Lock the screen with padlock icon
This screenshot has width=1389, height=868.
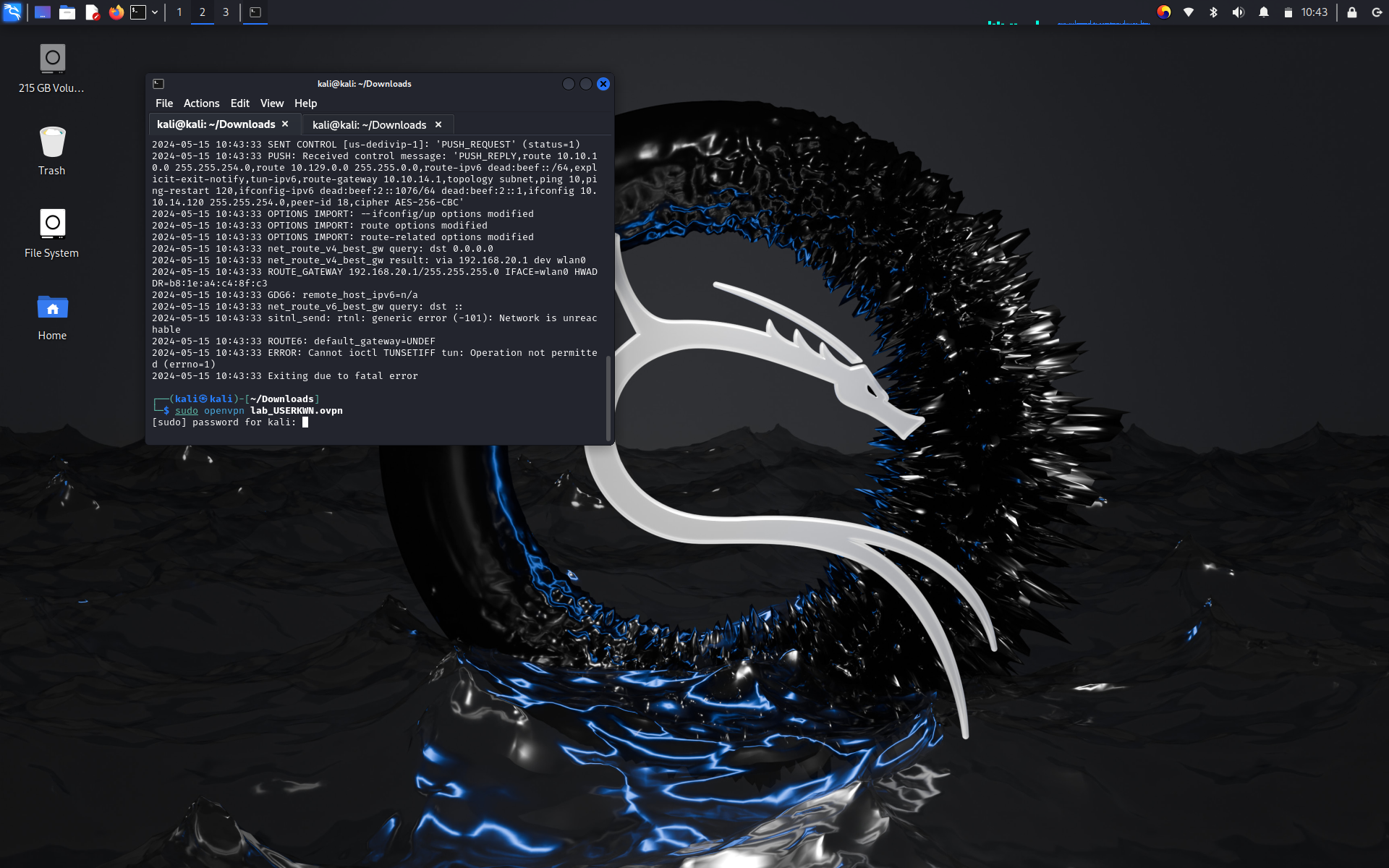(x=1351, y=12)
